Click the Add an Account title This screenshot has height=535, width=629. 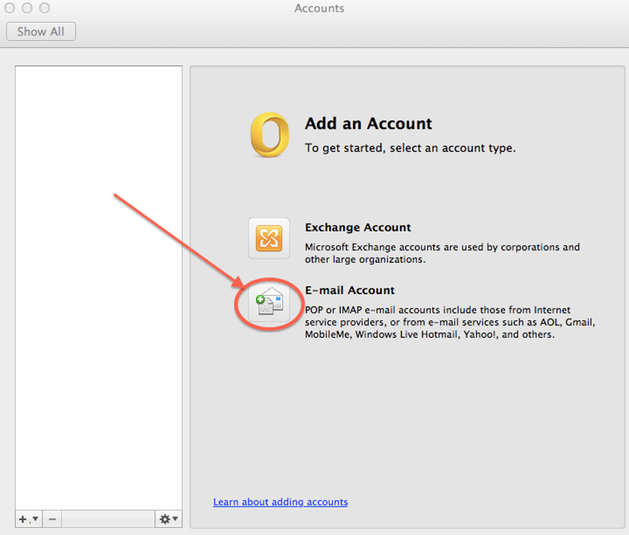(368, 123)
